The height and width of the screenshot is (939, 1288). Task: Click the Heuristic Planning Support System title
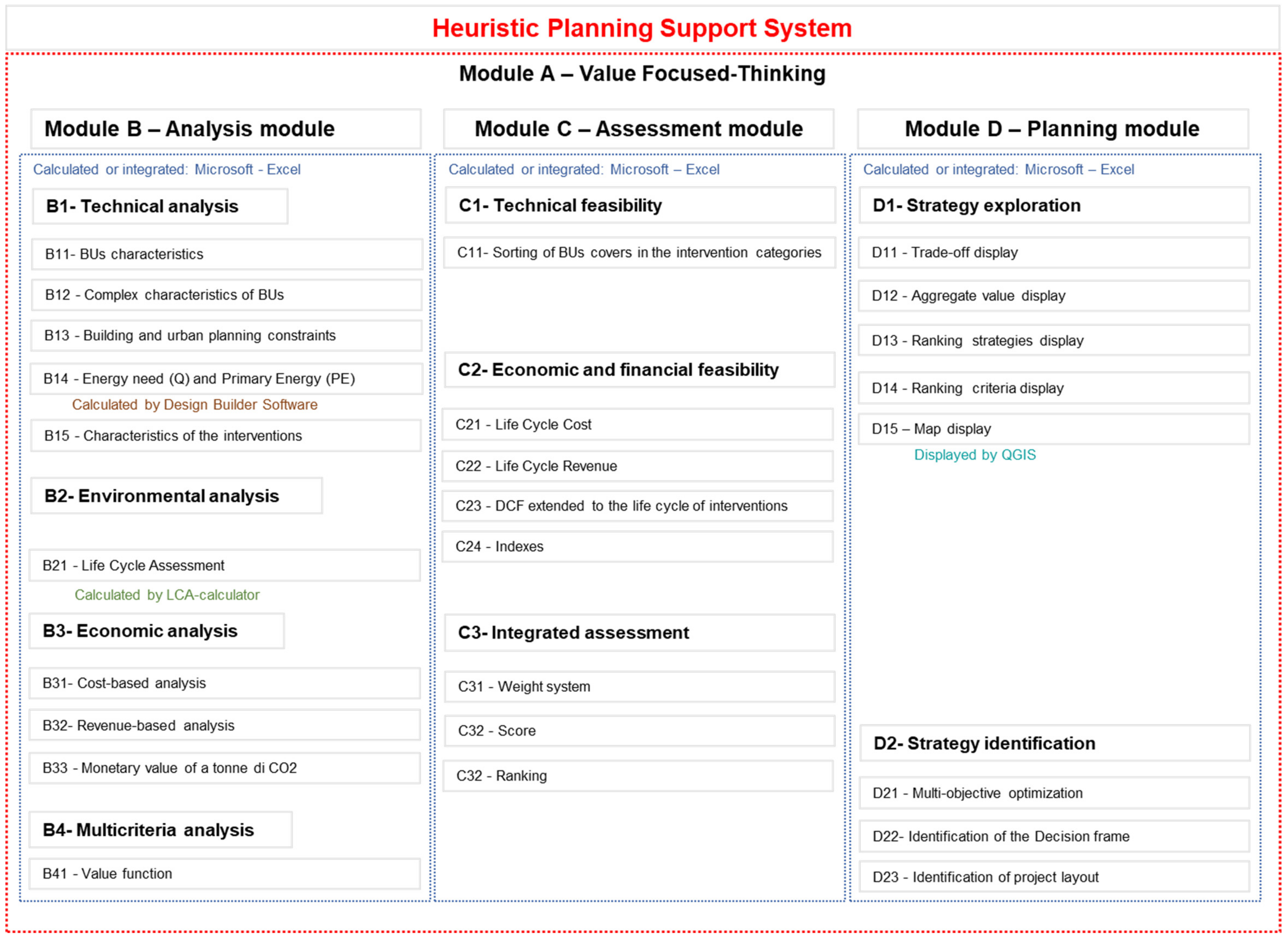coord(642,28)
